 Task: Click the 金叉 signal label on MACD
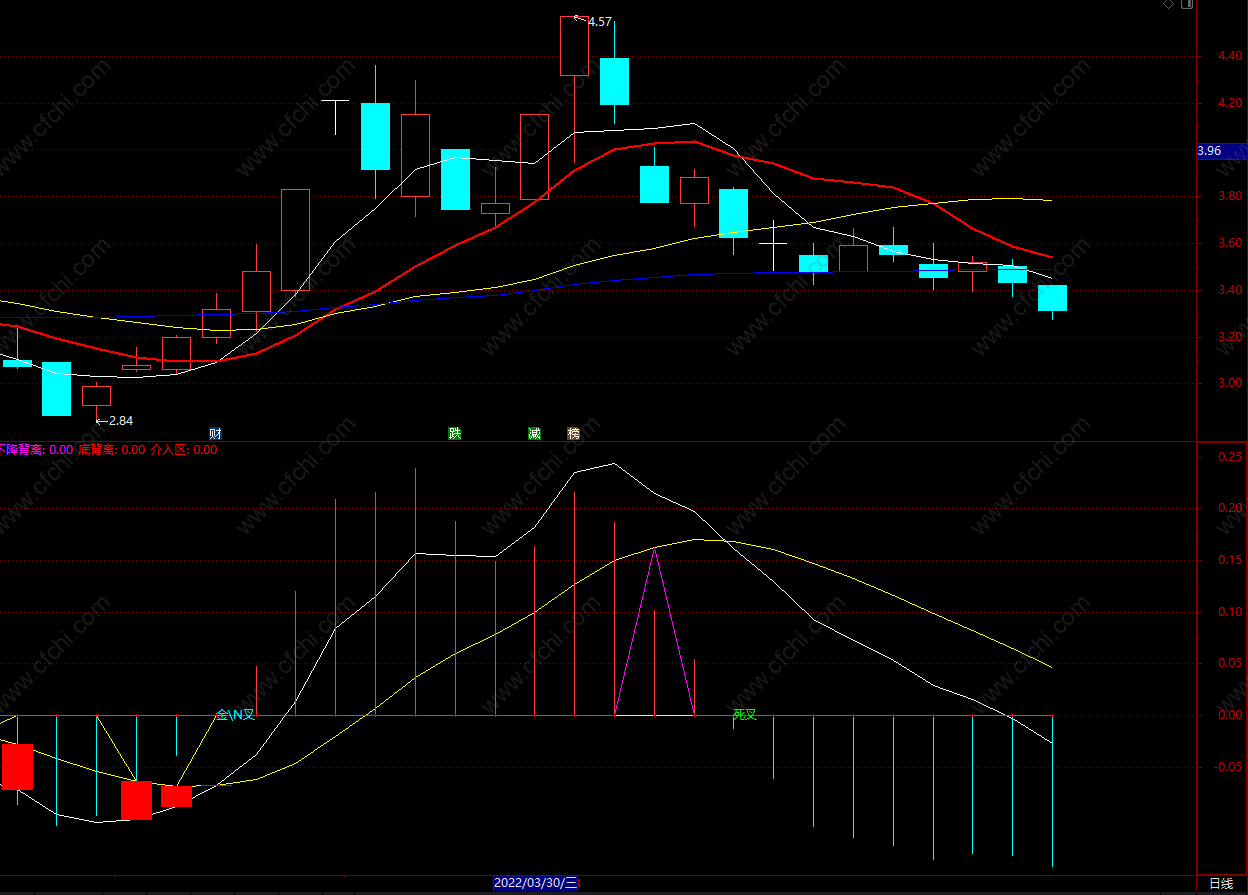(236, 715)
